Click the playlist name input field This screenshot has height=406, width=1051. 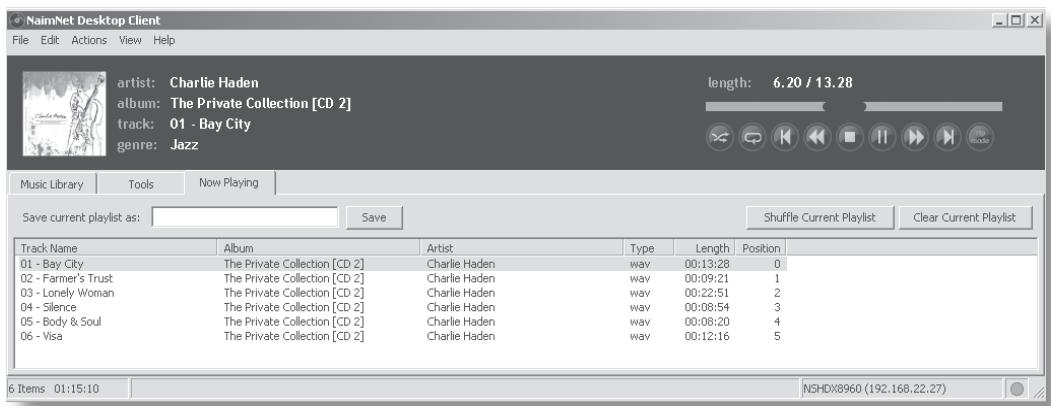pos(245,219)
